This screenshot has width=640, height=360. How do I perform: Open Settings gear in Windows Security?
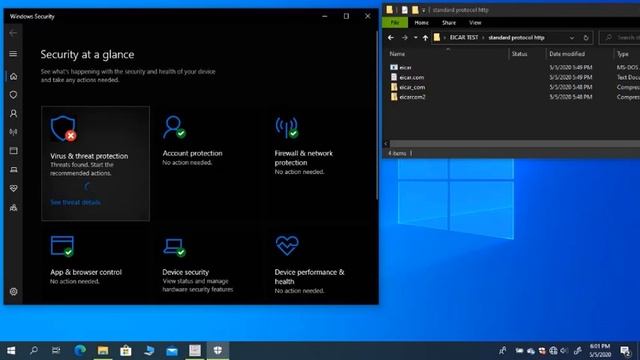coord(13,292)
